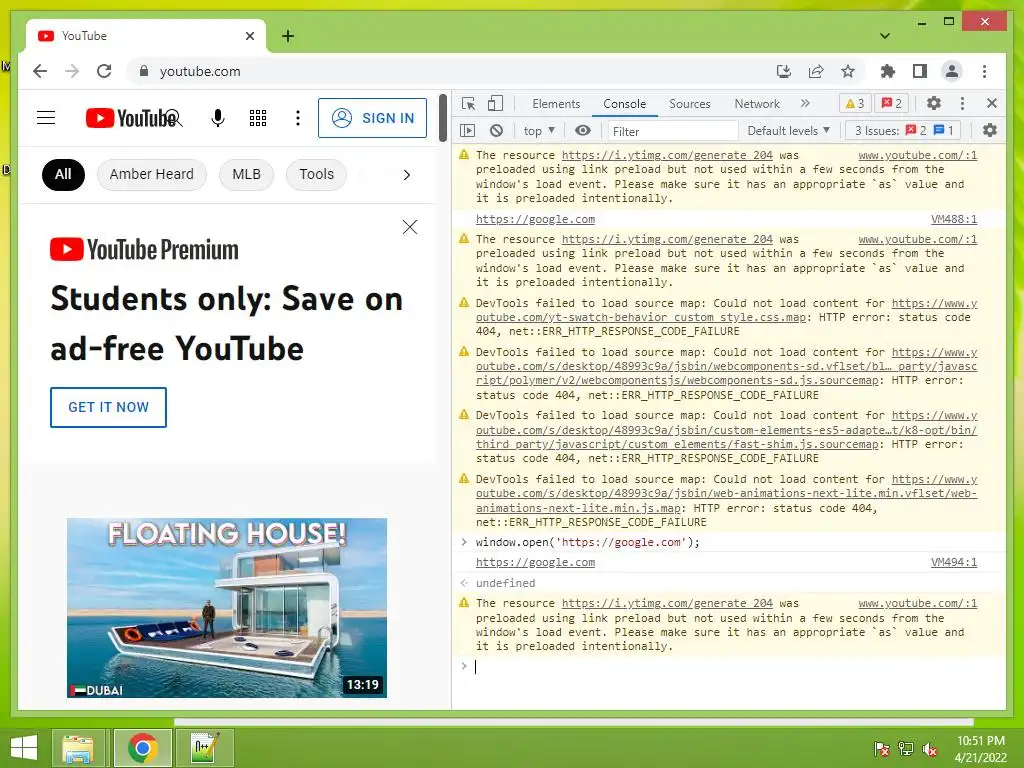Viewport: 1024px width, 768px height.
Task: Open Chrome extensions puzzle icon
Action: pos(888,71)
